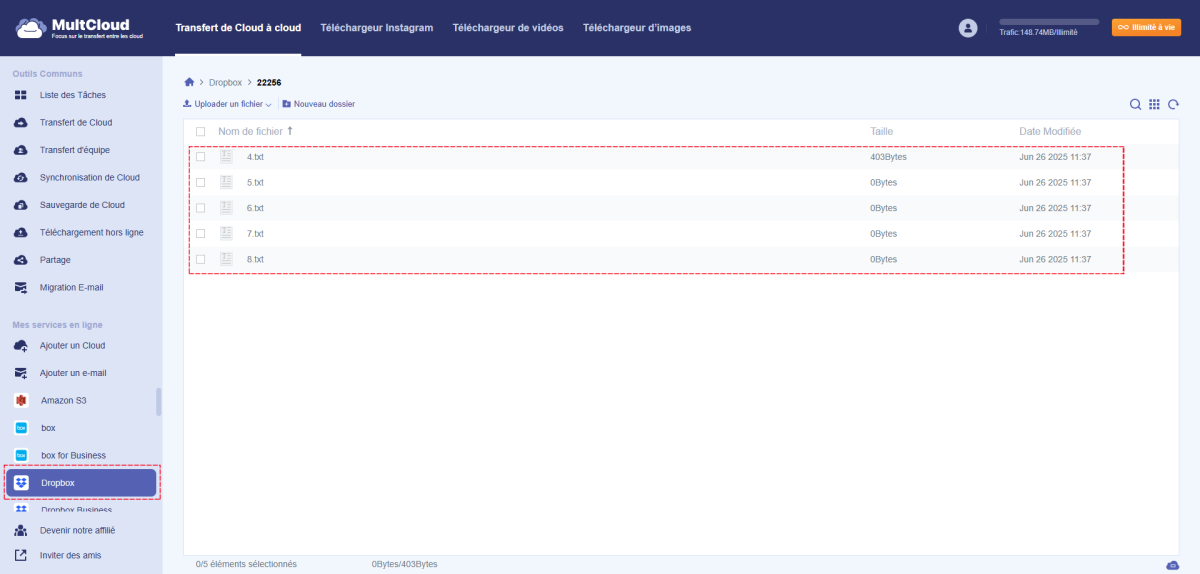Switch to Transfert de Cloud à cloud tab
1200x574 pixels.
tap(238, 28)
